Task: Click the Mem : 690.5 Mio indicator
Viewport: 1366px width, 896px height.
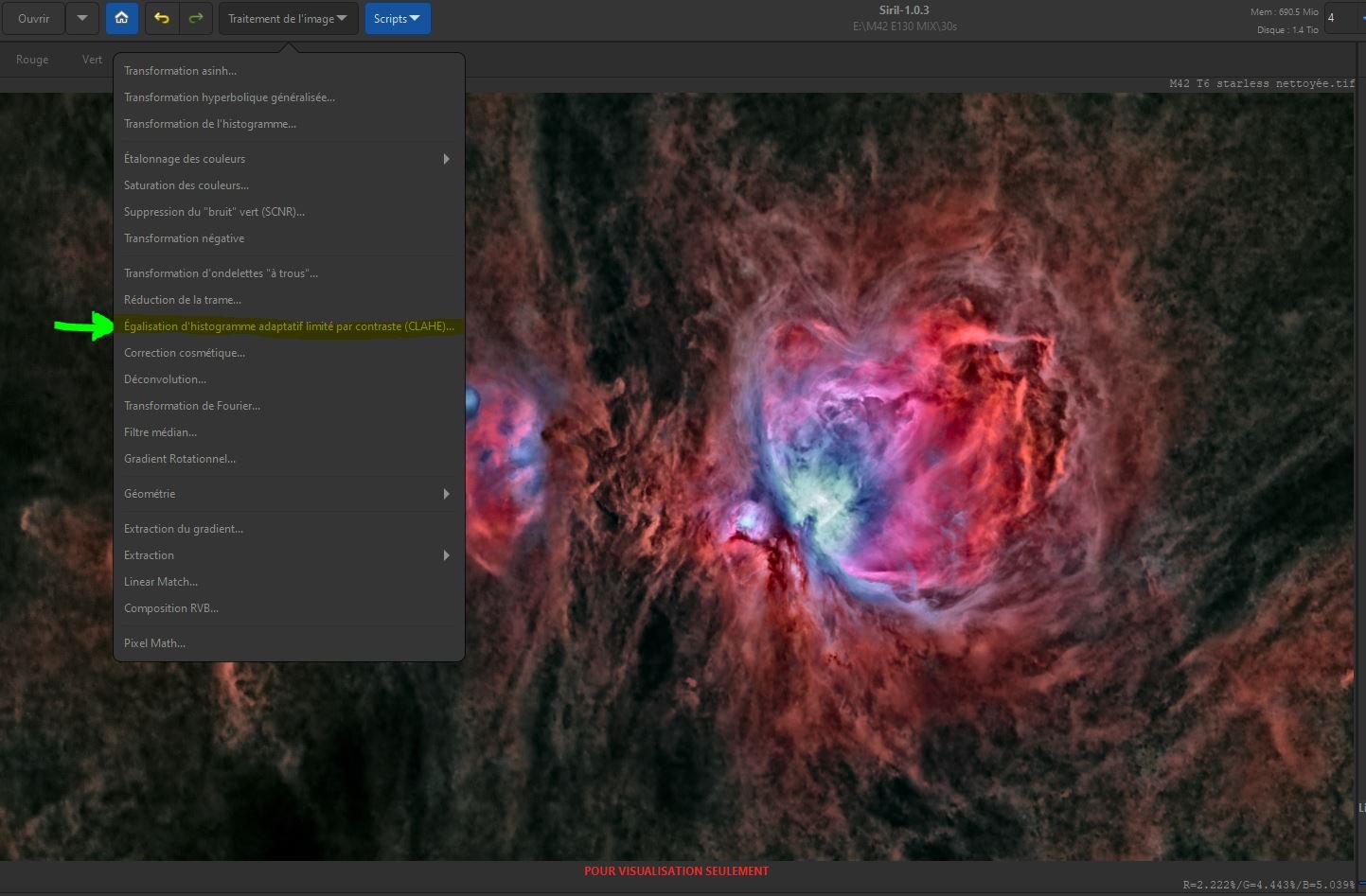Action: (1284, 12)
